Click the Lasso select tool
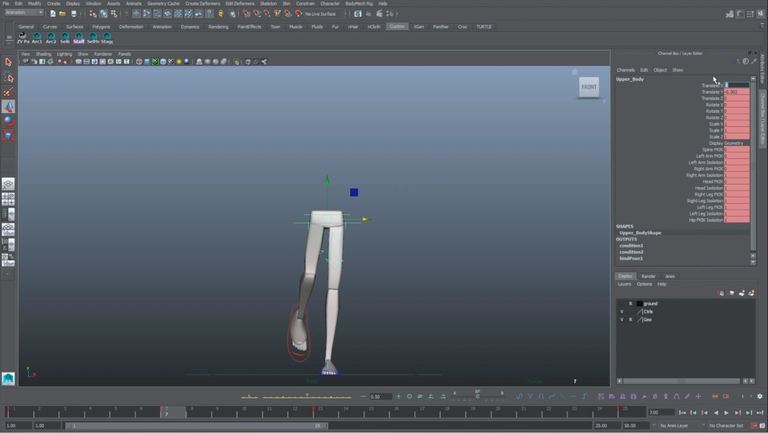The image size is (768, 433). 8,78
